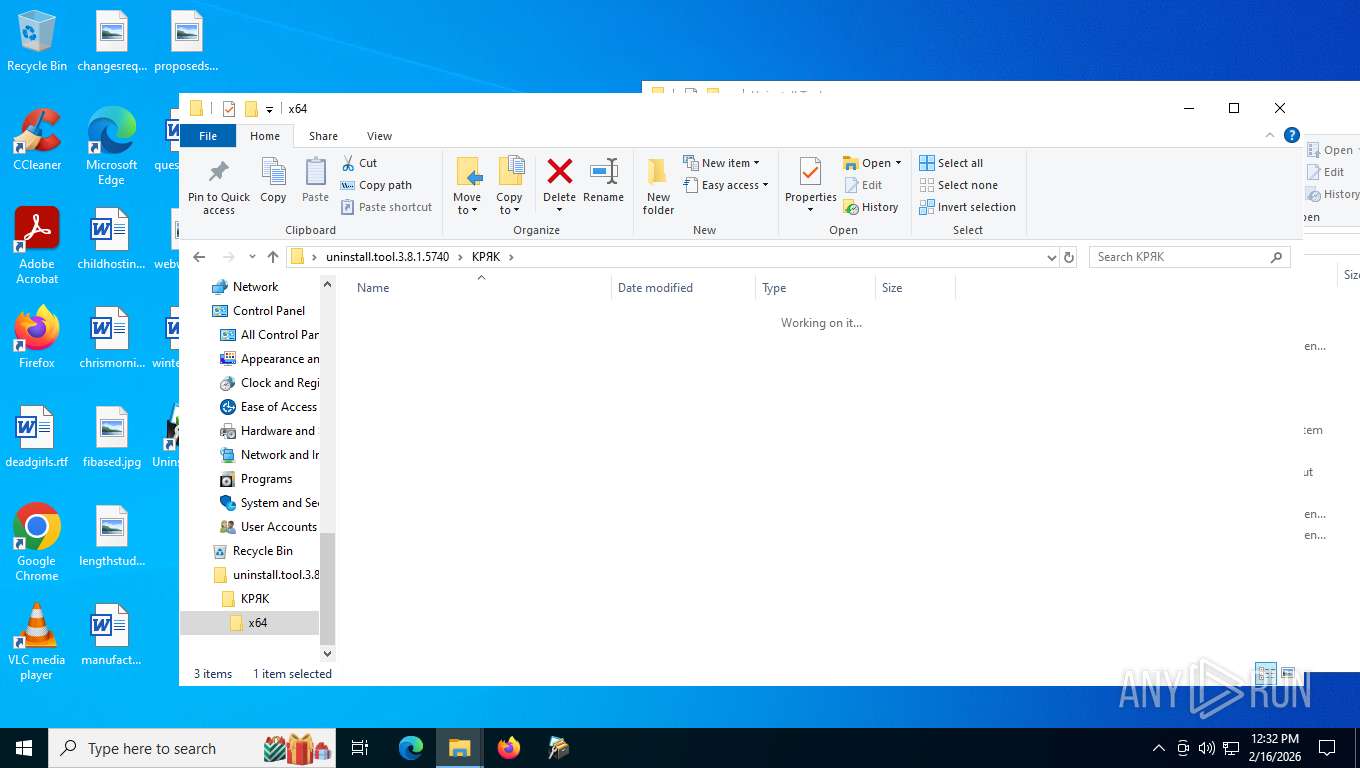Sort by the Size column header
This screenshot has height=768, width=1360.
pos(915,288)
